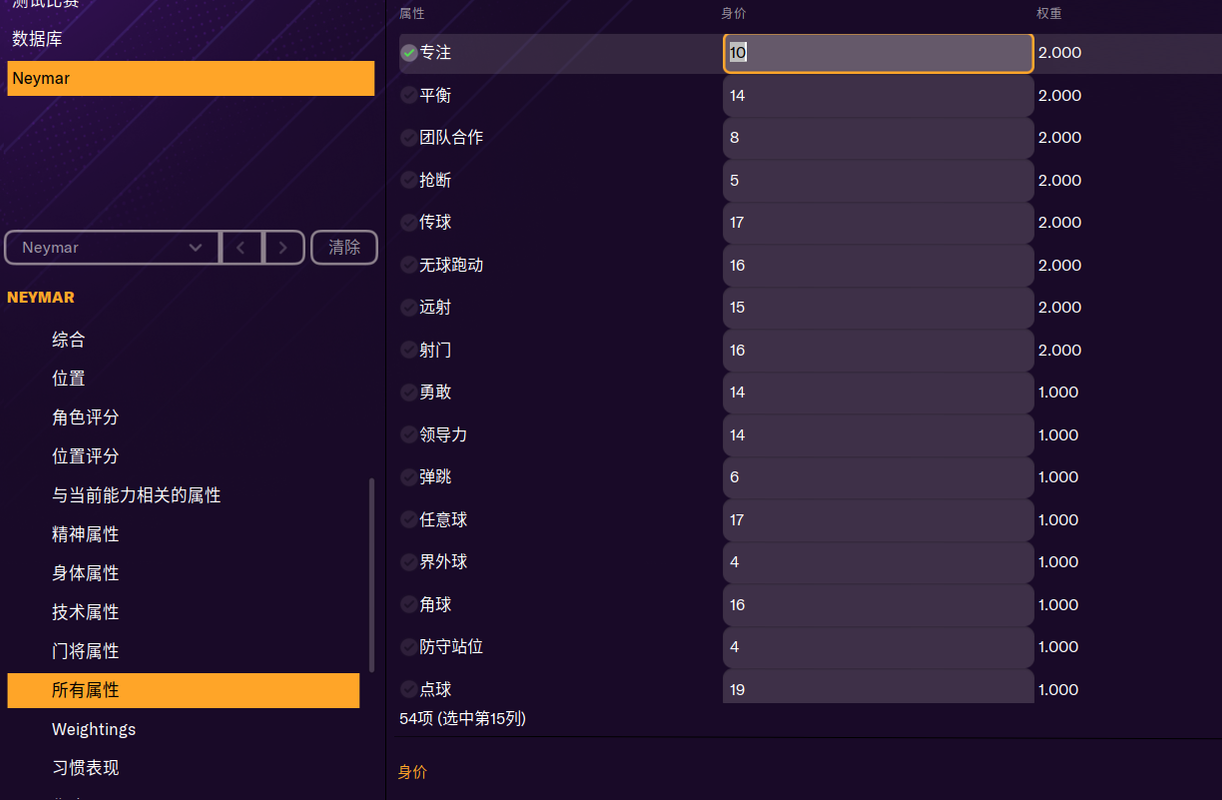Edit the 界外球 value field
The width and height of the screenshot is (1222, 800).
click(878, 563)
